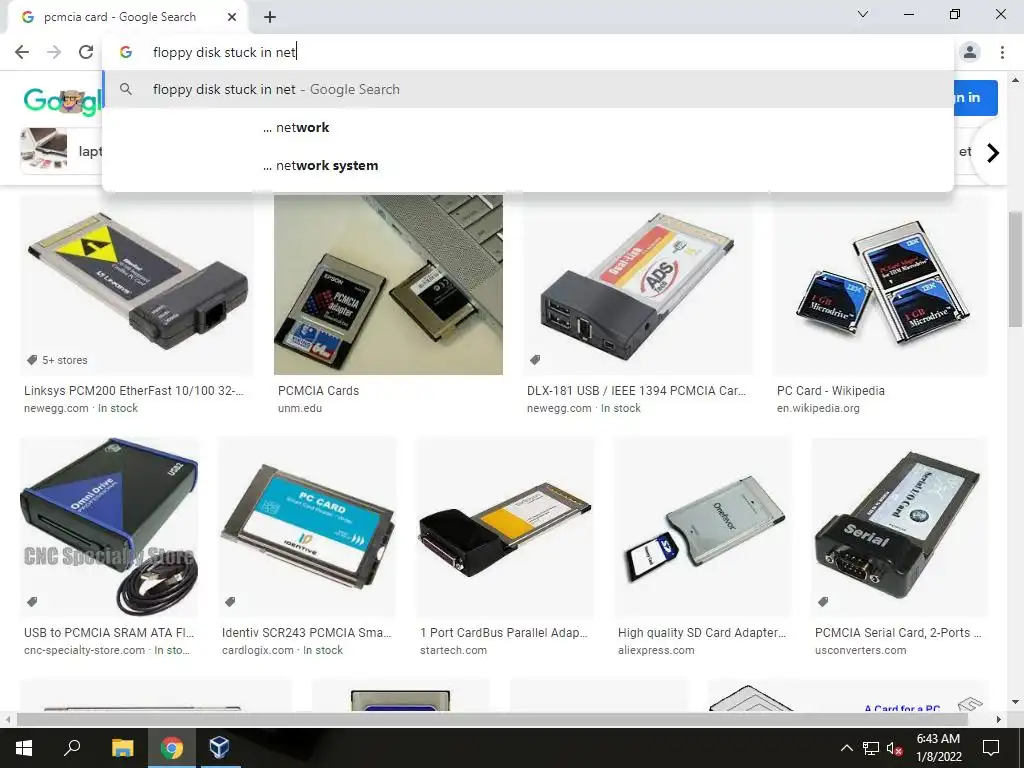The height and width of the screenshot is (768, 1024).
Task: Open the laptop related-search chip thumbnail
Action: (44, 150)
